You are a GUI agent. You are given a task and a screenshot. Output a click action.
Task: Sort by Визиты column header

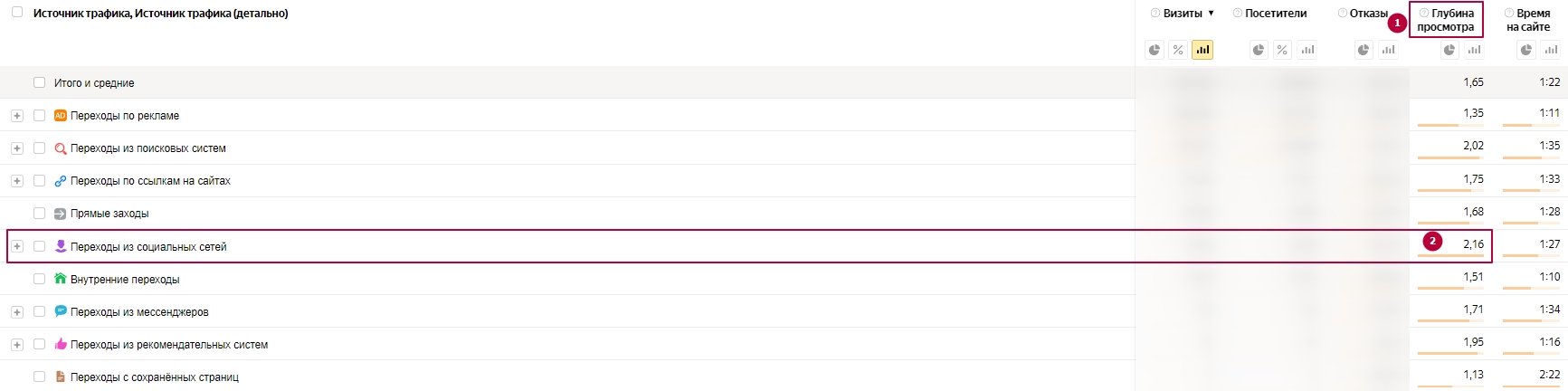tap(1183, 14)
